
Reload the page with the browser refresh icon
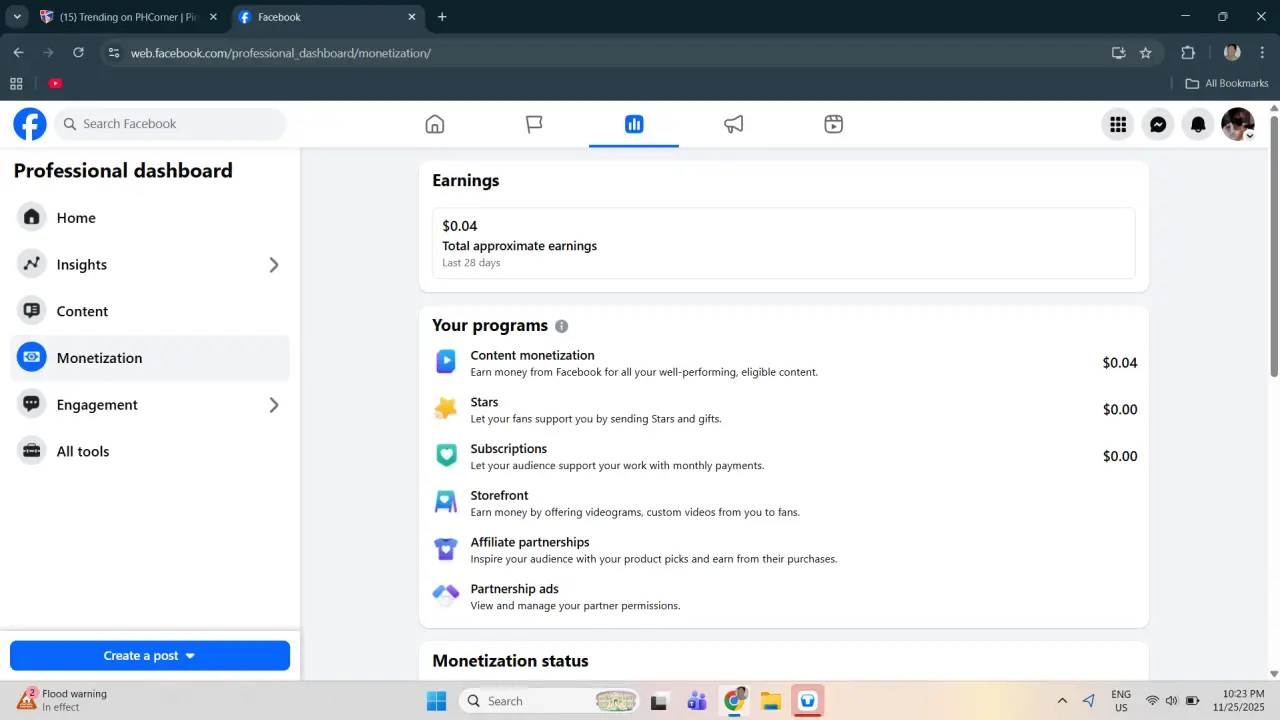click(x=78, y=53)
